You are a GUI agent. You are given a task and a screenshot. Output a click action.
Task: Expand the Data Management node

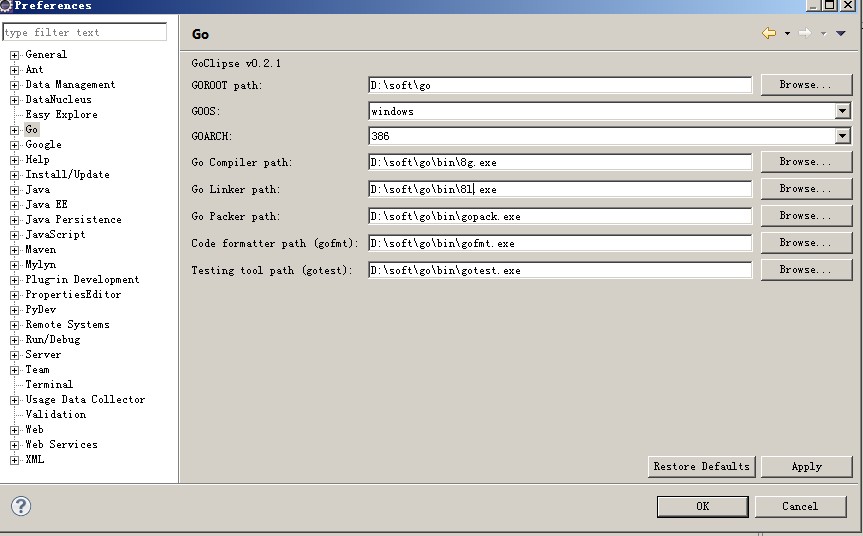tap(14, 85)
